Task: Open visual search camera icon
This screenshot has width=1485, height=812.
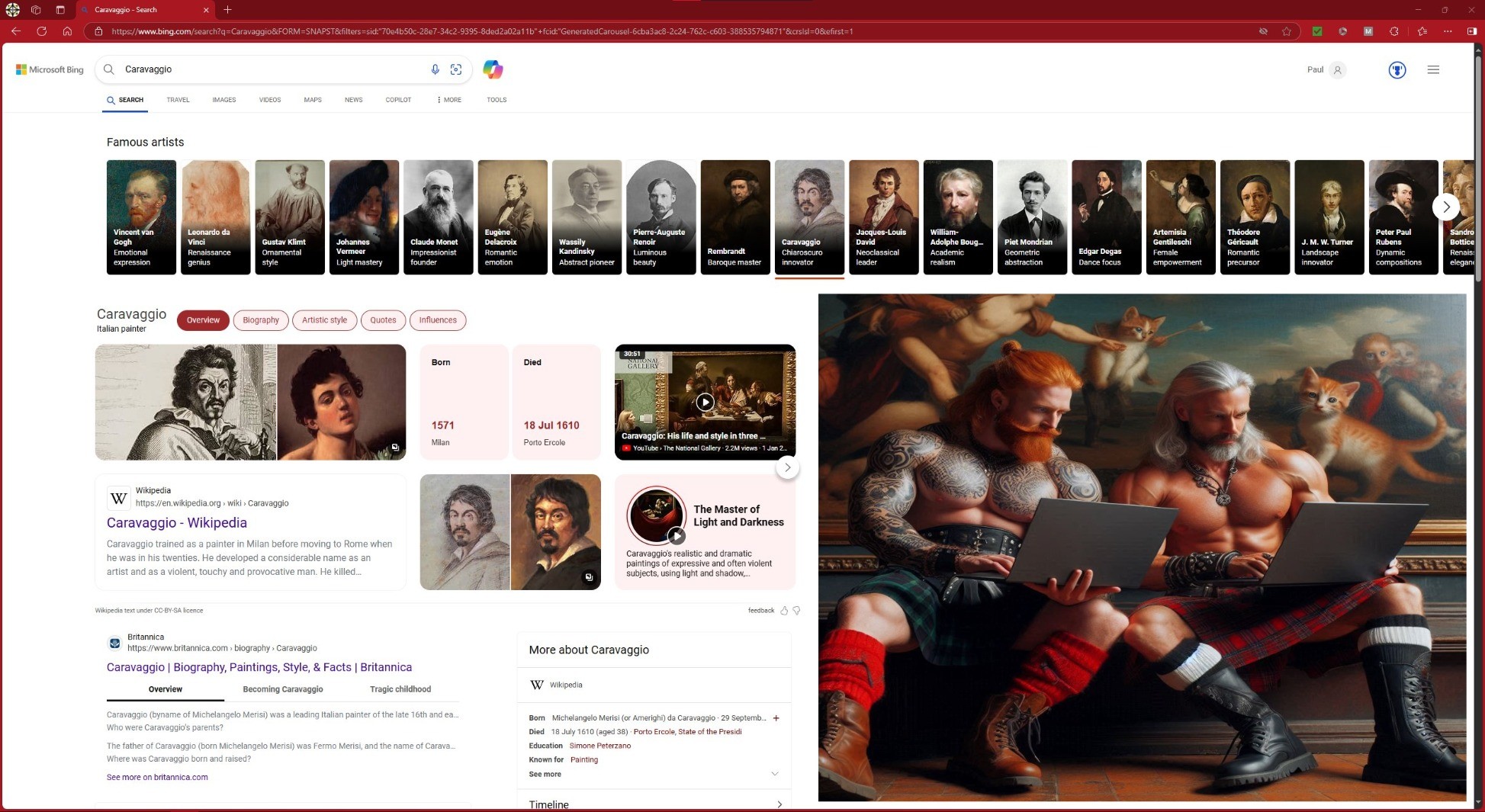Action: pyautogui.click(x=456, y=69)
